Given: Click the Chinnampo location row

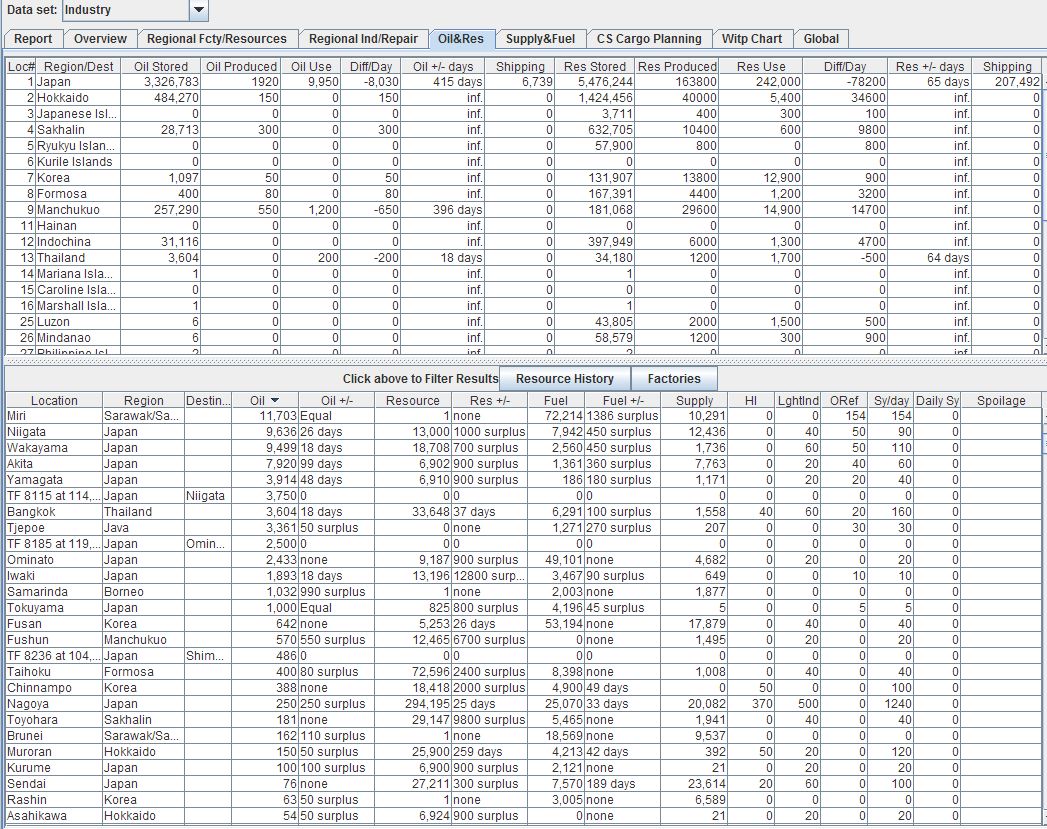Looking at the screenshot, I should pyautogui.click(x=524, y=688).
